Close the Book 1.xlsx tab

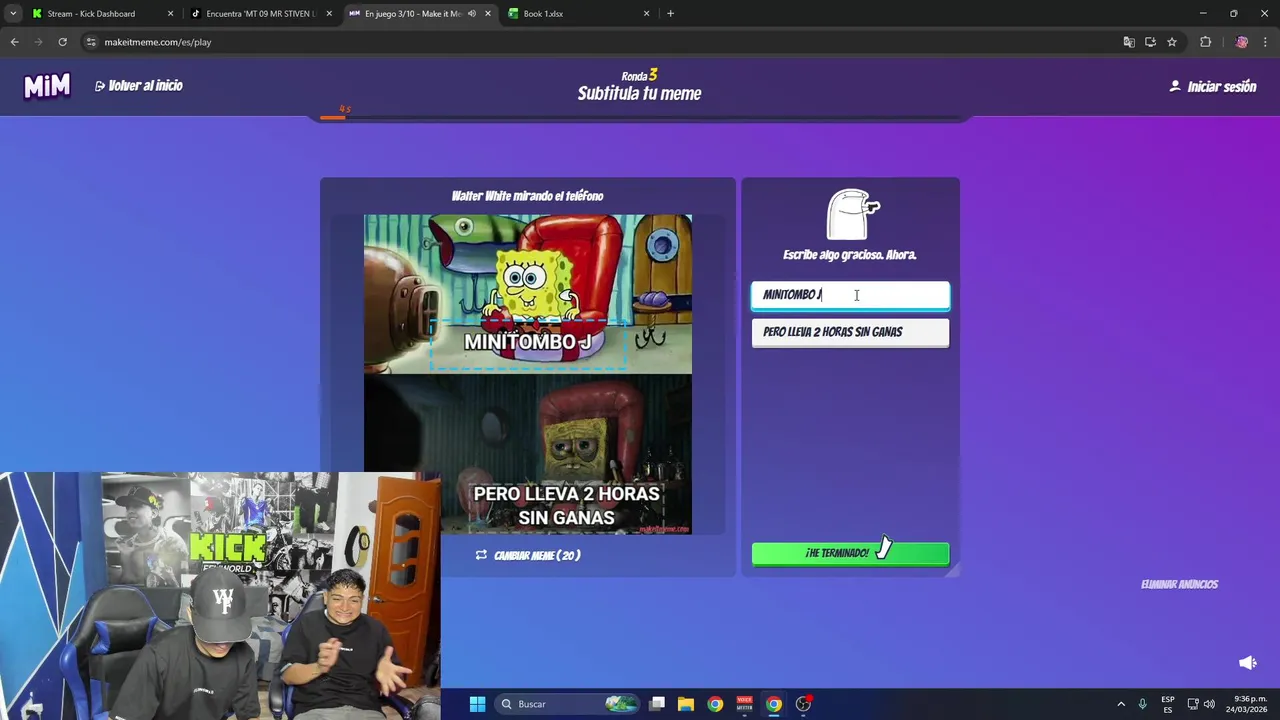[x=646, y=14]
